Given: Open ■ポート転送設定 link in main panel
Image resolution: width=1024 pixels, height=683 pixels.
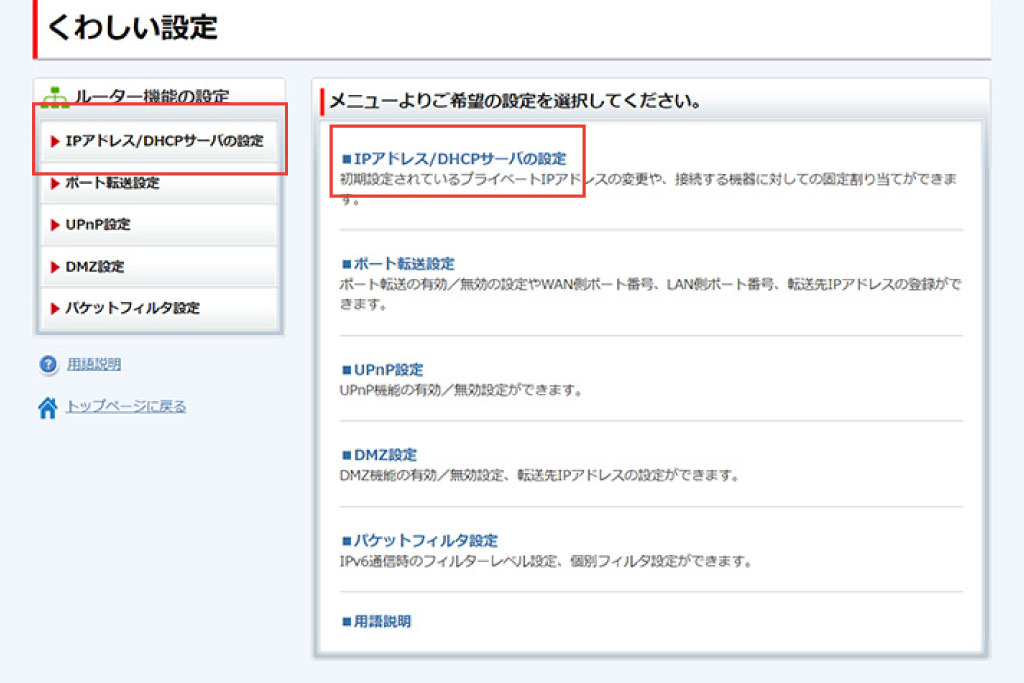Looking at the screenshot, I should click(398, 263).
